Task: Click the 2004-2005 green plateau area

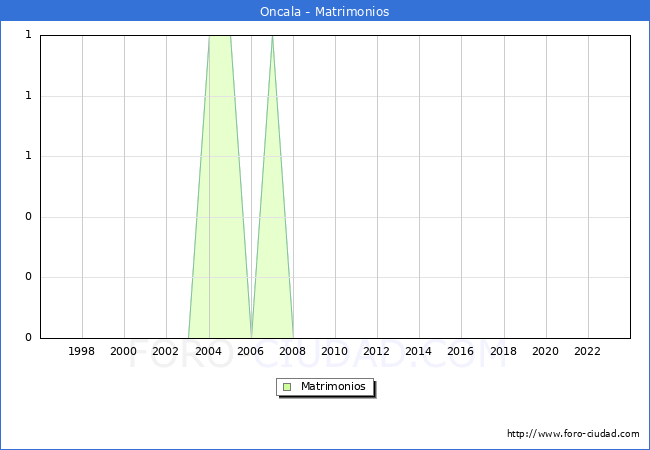Action: (220, 186)
